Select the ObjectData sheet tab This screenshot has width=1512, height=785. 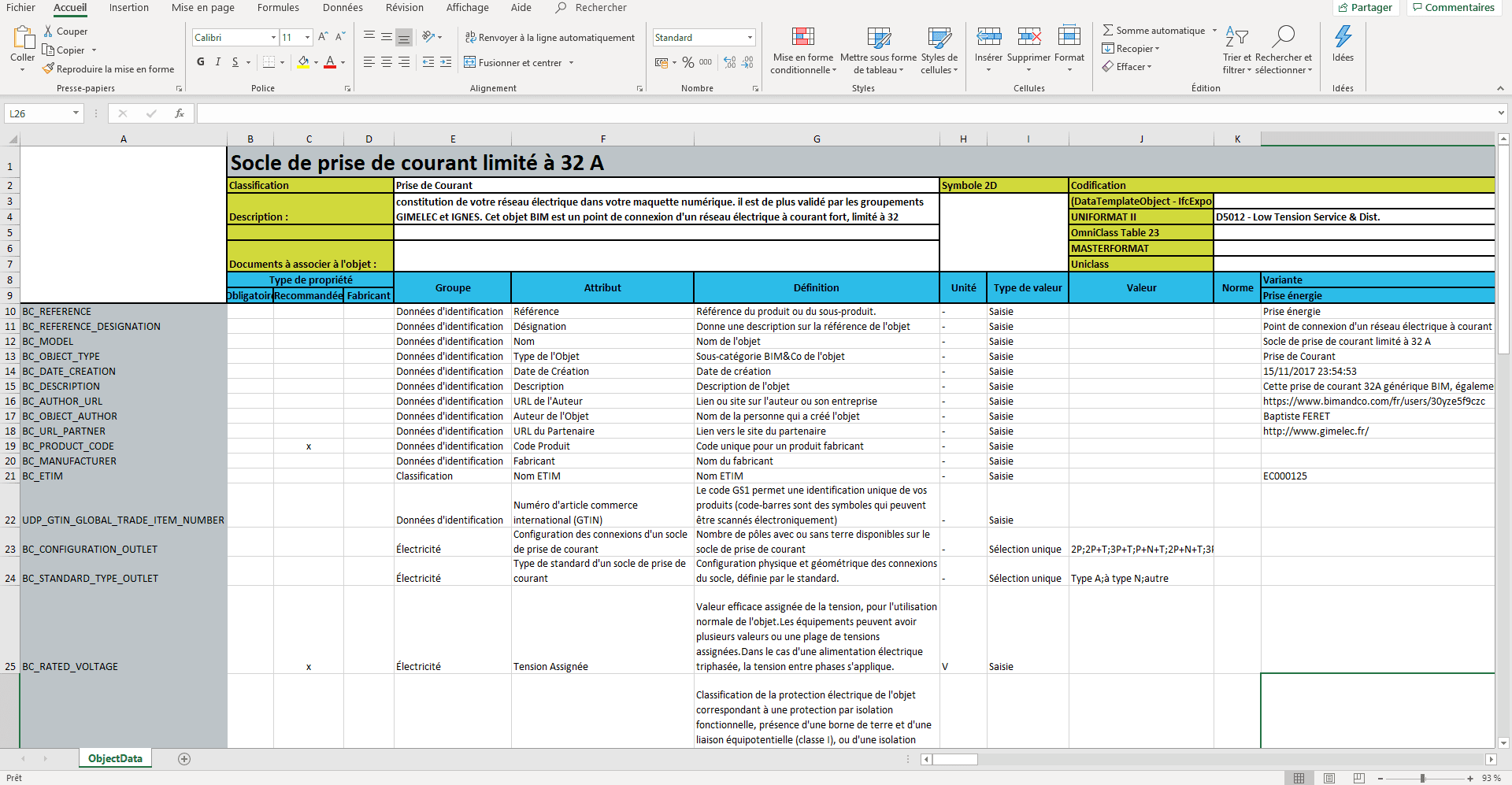[x=115, y=759]
